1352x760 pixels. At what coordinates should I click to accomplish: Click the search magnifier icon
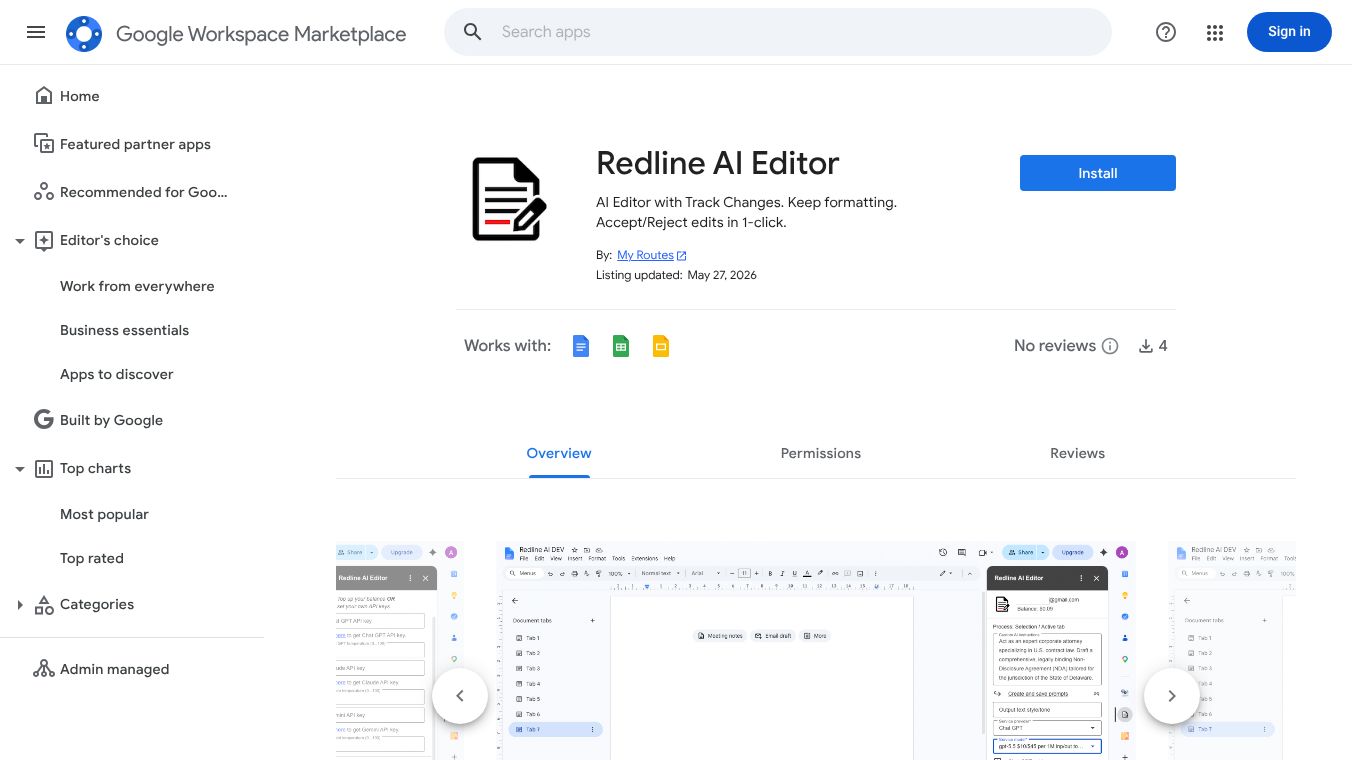[473, 32]
